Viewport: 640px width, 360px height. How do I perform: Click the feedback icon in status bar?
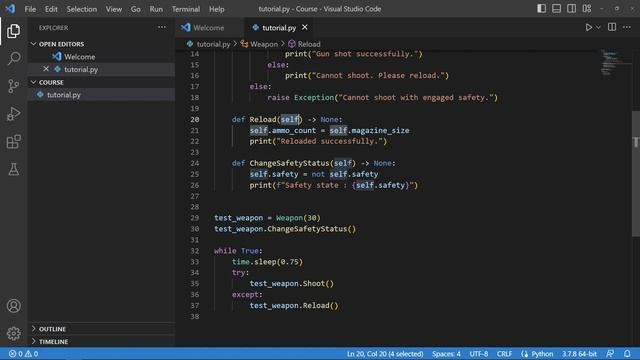[610, 354]
